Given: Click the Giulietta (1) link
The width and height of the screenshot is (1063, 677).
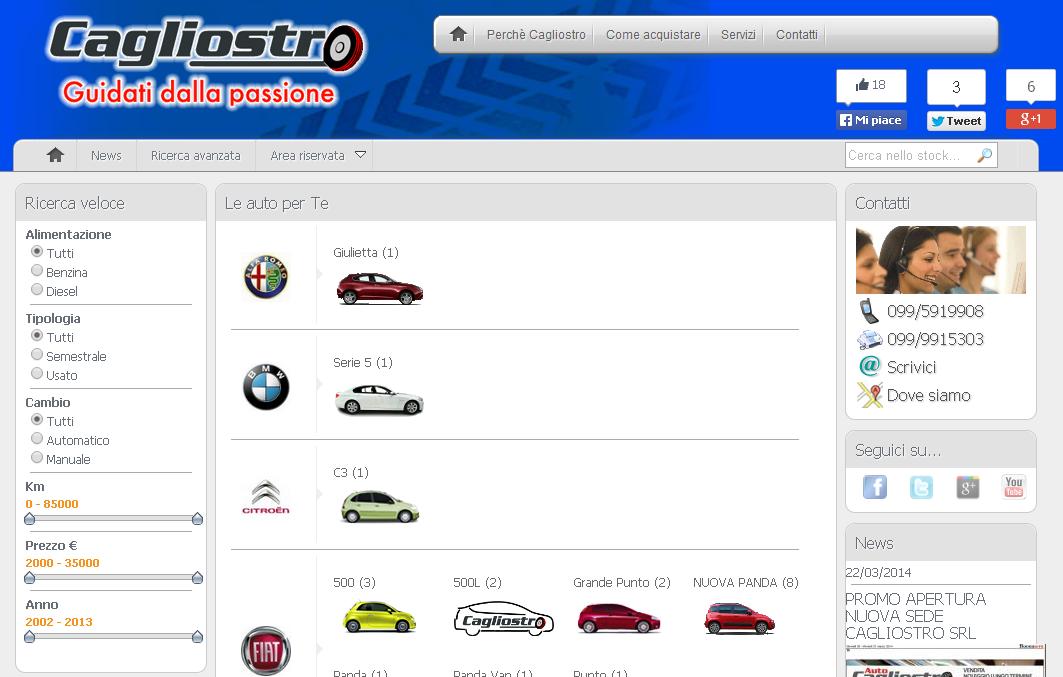Looking at the screenshot, I should pos(365,253).
